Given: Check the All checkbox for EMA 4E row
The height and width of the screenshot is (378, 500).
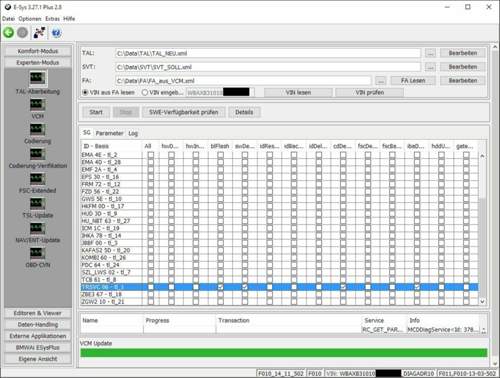Looking at the screenshot, I should click(x=151, y=155).
